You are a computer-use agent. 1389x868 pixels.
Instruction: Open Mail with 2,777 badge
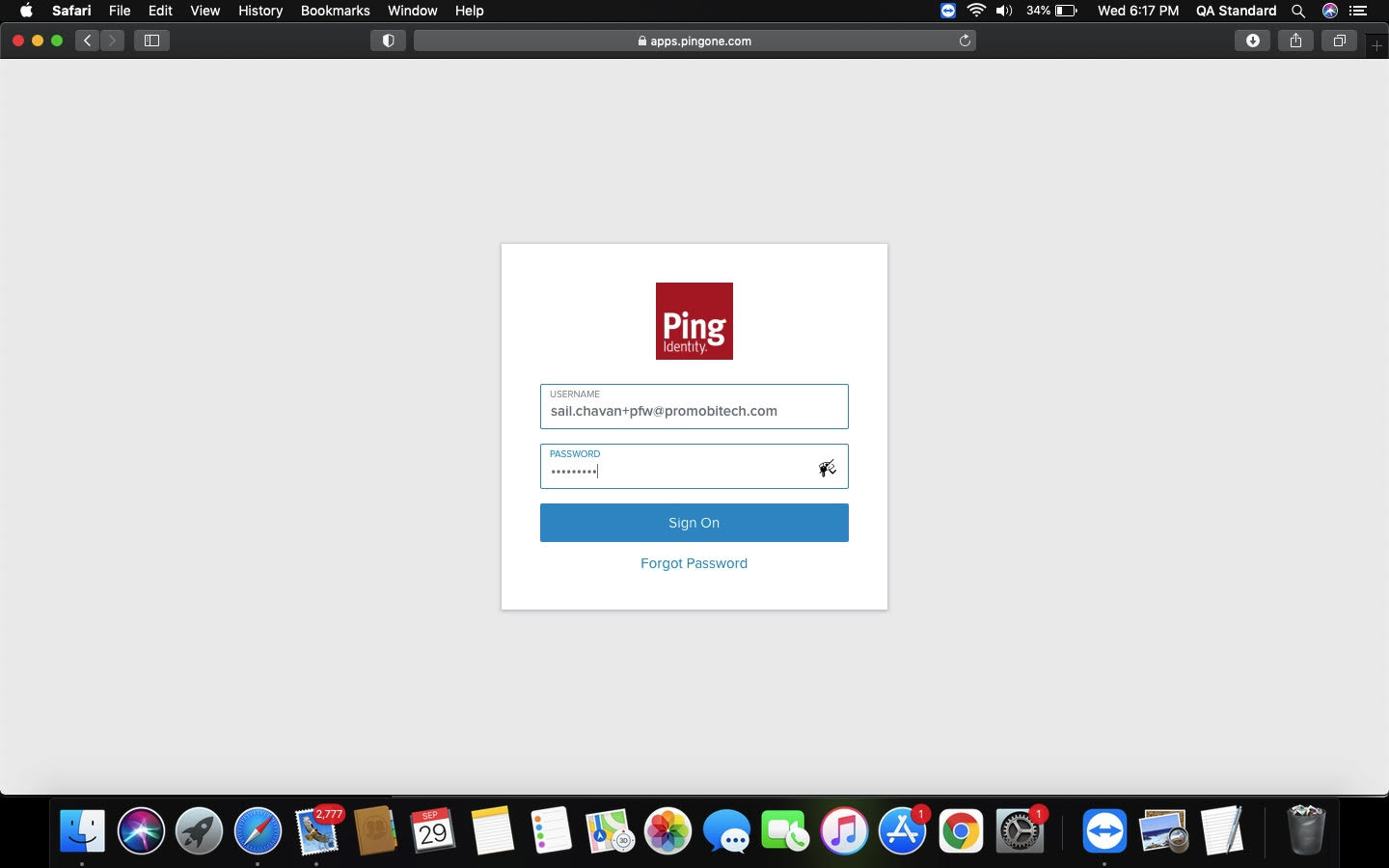(x=316, y=830)
